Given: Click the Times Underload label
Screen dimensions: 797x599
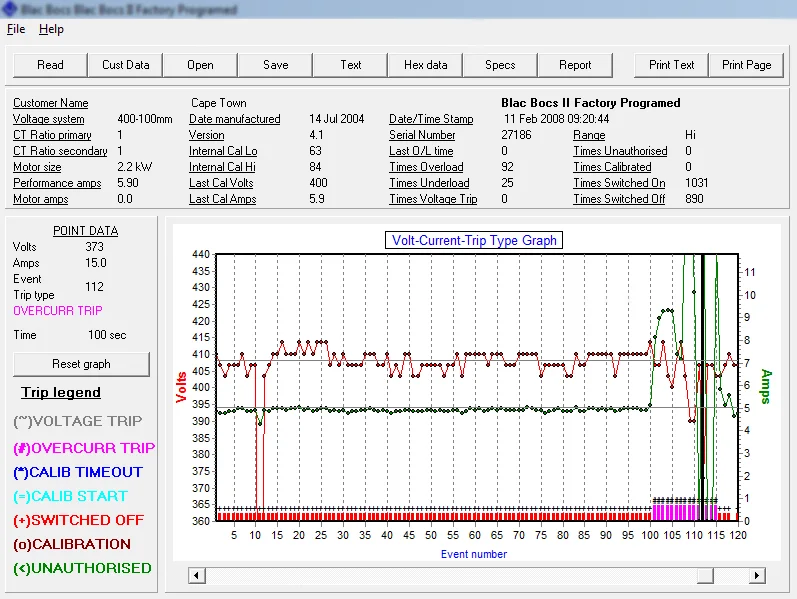Looking at the screenshot, I should coord(429,183).
